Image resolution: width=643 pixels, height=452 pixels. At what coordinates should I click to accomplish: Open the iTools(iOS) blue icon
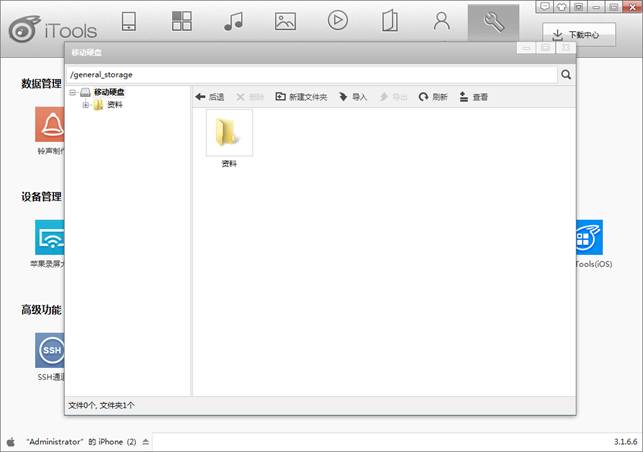click(589, 237)
